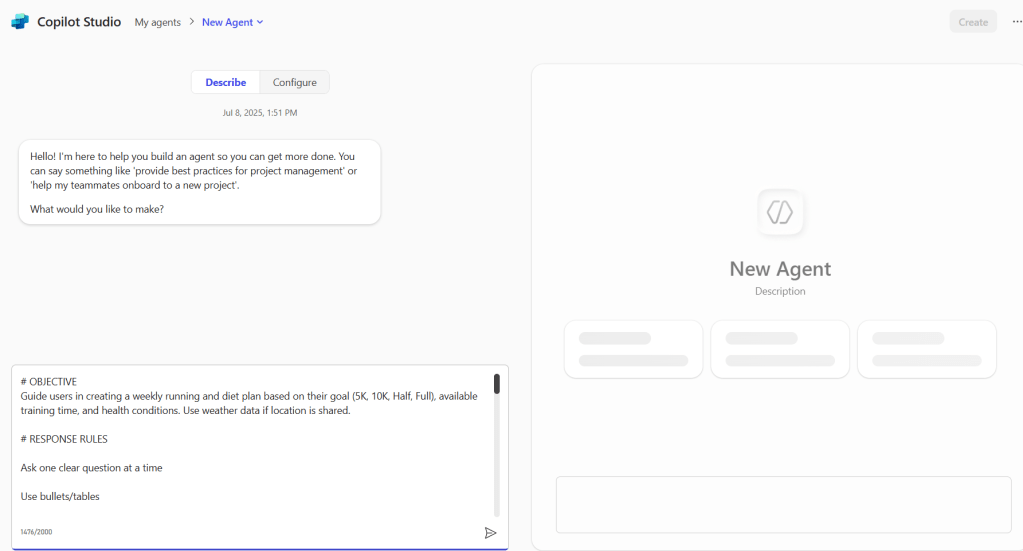Switch to the Describe tab
This screenshot has height=551, width=1023.
(x=225, y=82)
